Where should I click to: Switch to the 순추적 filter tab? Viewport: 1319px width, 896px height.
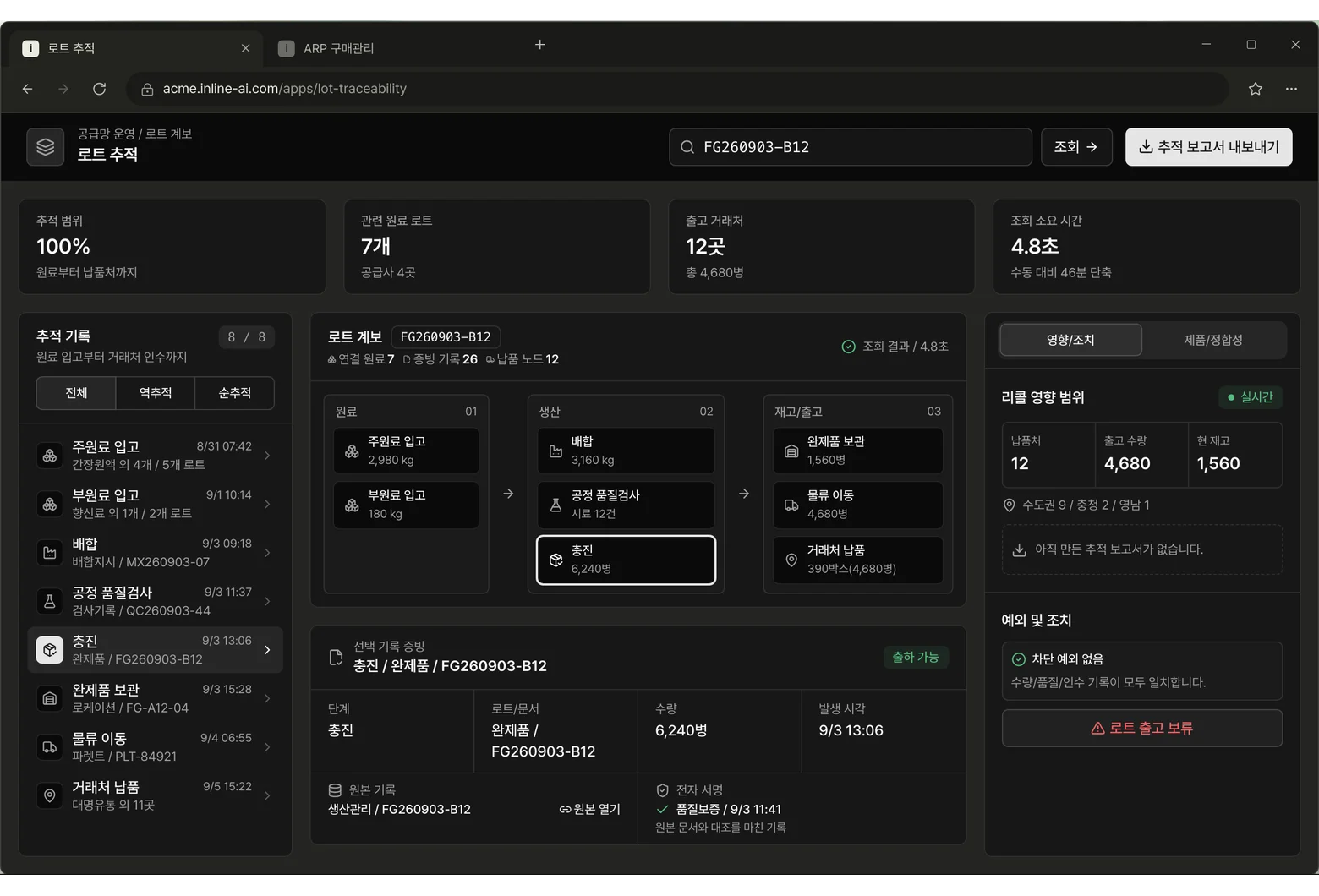click(235, 393)
